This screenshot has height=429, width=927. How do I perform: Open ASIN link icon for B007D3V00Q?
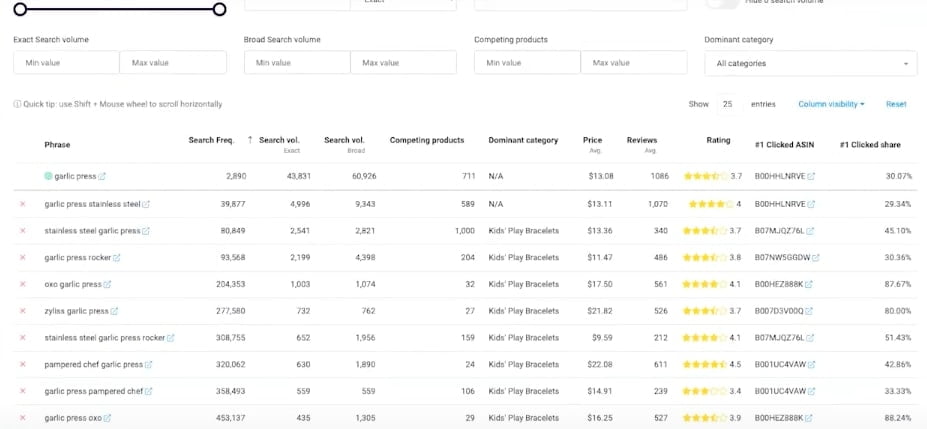[809, 311]
